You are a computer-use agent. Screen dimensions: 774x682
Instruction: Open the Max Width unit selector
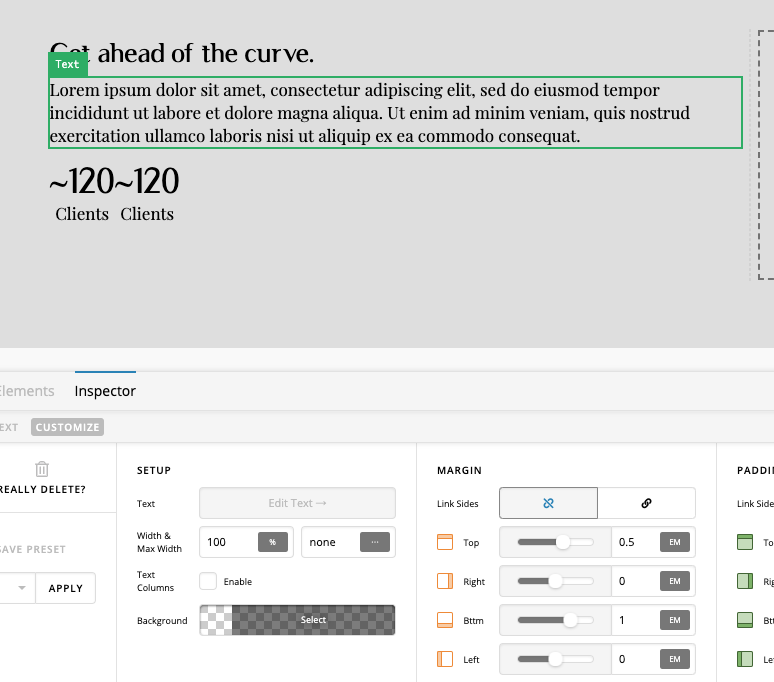pos(374,542)
